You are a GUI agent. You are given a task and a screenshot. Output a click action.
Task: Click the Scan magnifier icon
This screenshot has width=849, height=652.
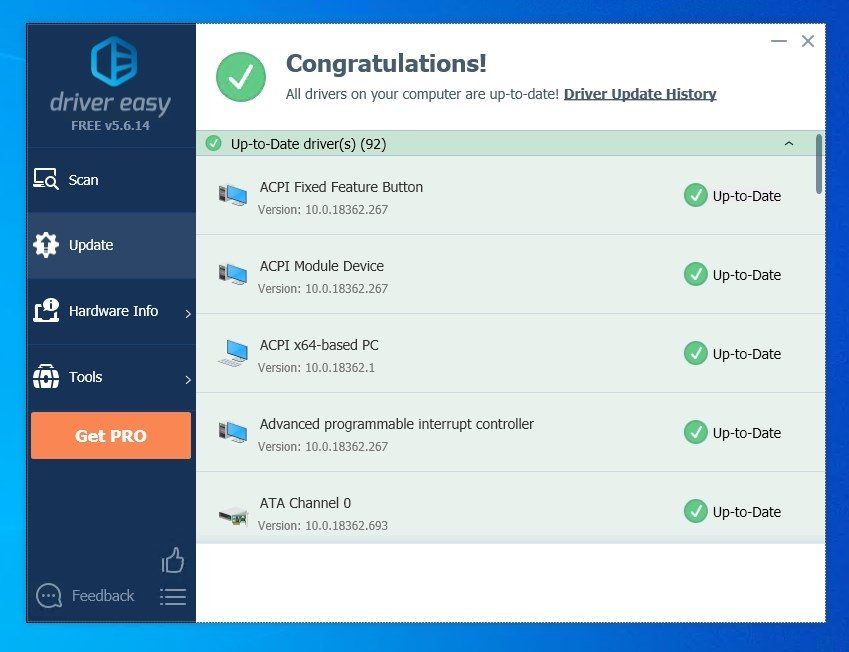pyautogui.click(x=45, y=179)
